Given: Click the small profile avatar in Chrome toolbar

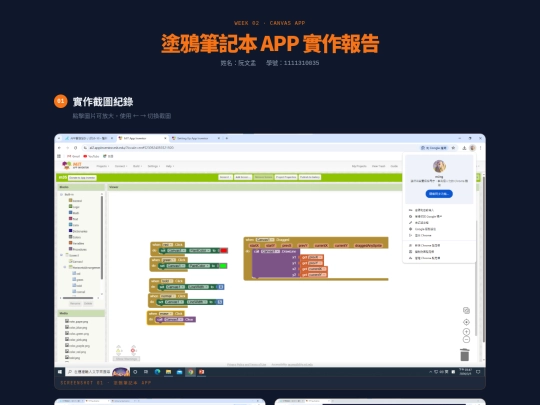Looking at the screenshot, I should pyautogui.click(x=472, y=148).
